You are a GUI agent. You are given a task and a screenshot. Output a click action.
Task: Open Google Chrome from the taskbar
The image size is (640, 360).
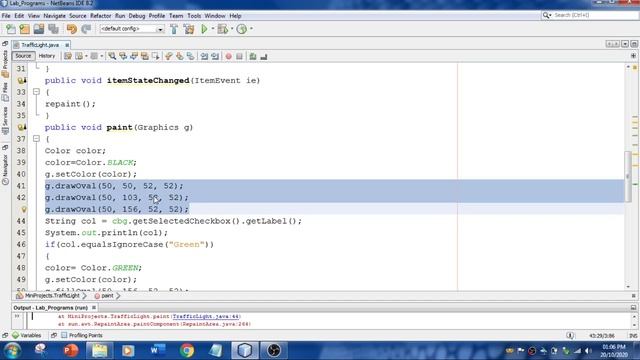pyautogui.click(x=187, y=350)
